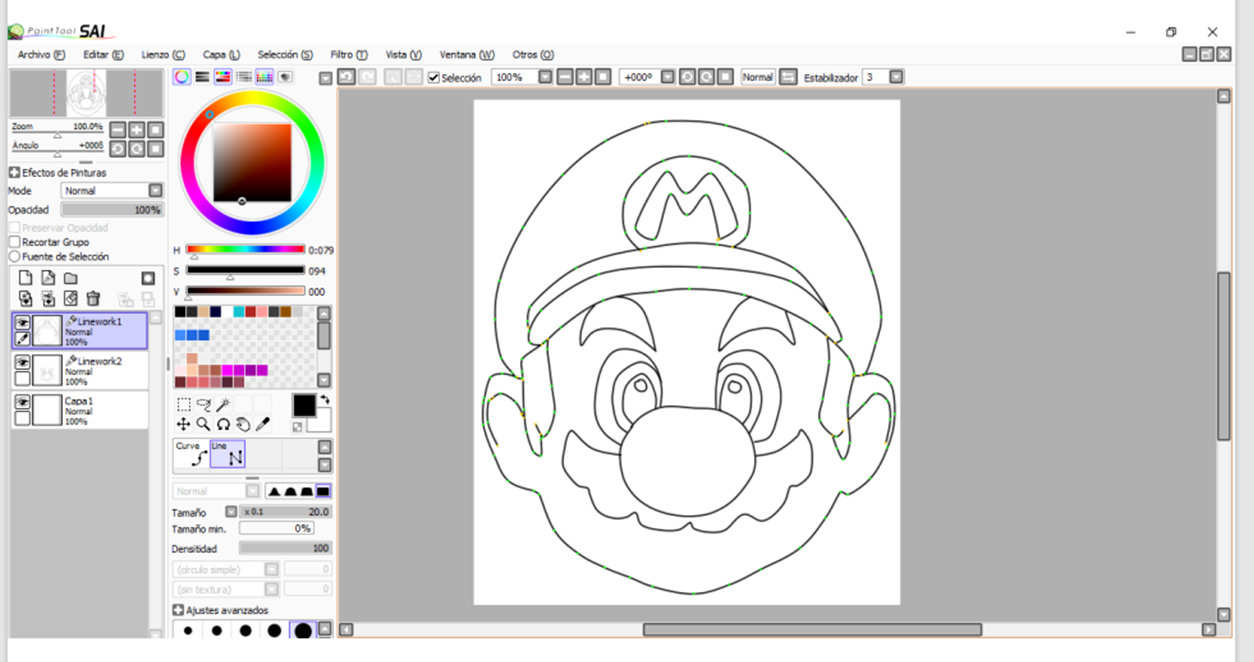Open the Estabilizador value dropdown
The image size is (1254, 662).
[x=896, y=77]
